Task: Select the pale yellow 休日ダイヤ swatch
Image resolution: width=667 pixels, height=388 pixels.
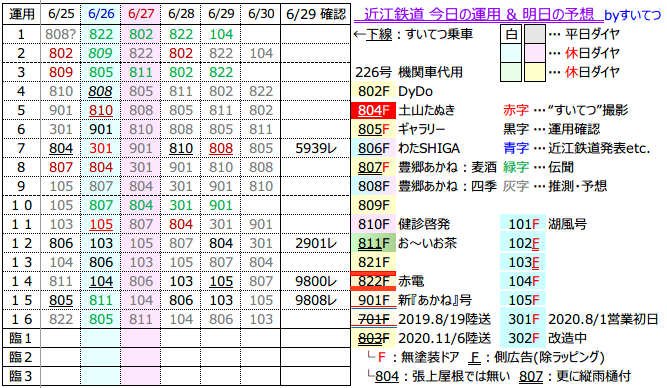Action: pyautogui.click(x=534, y=72)
